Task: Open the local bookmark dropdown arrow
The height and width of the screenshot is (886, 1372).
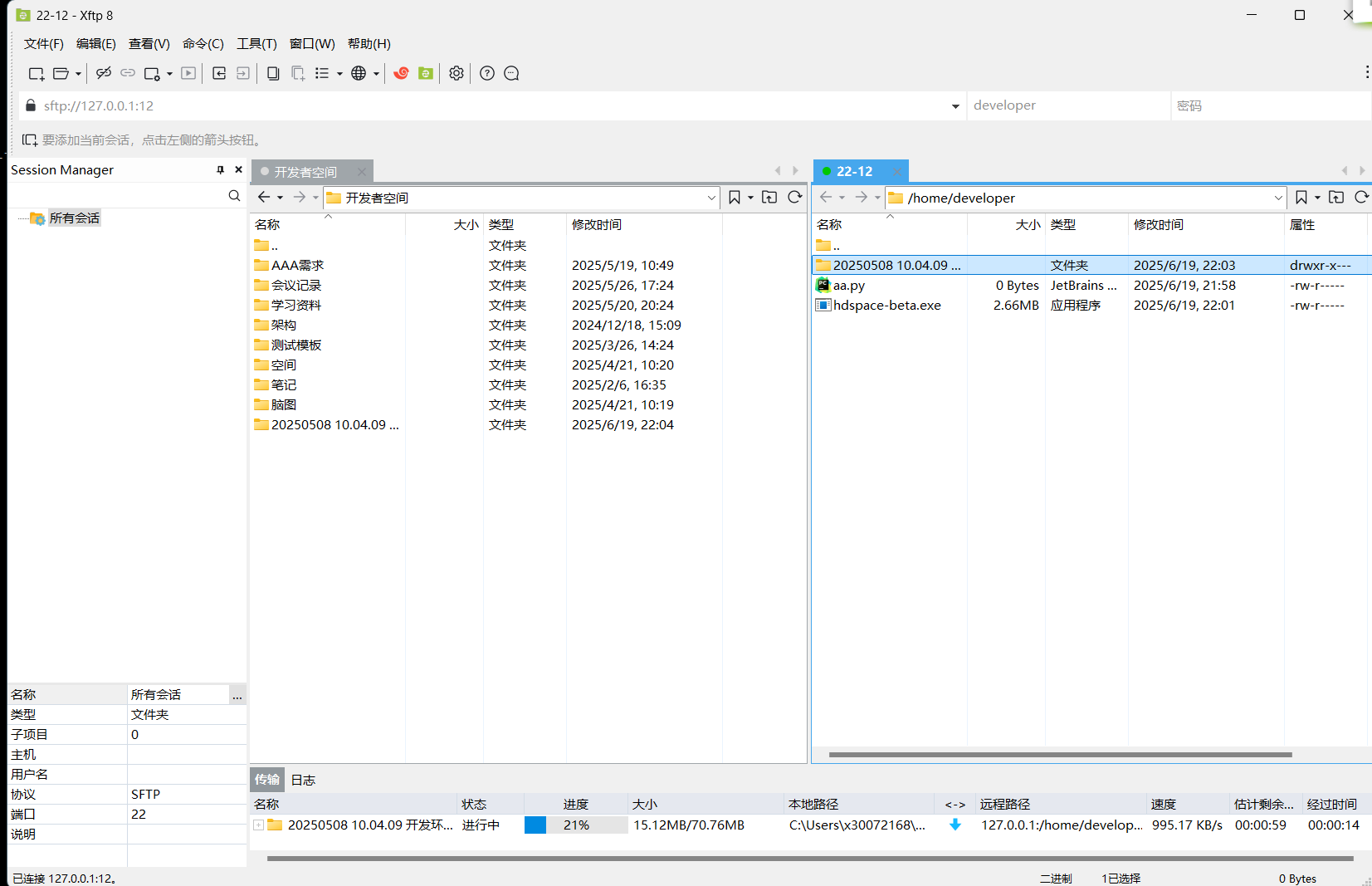Action: pyautogui.click(x=750, y=197)
